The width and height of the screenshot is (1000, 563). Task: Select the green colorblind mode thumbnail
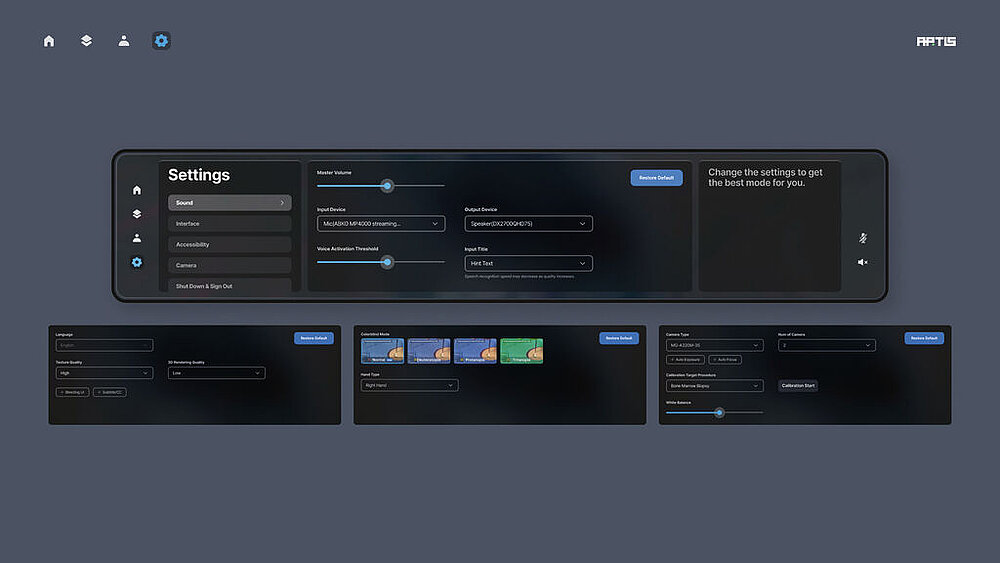521,350
